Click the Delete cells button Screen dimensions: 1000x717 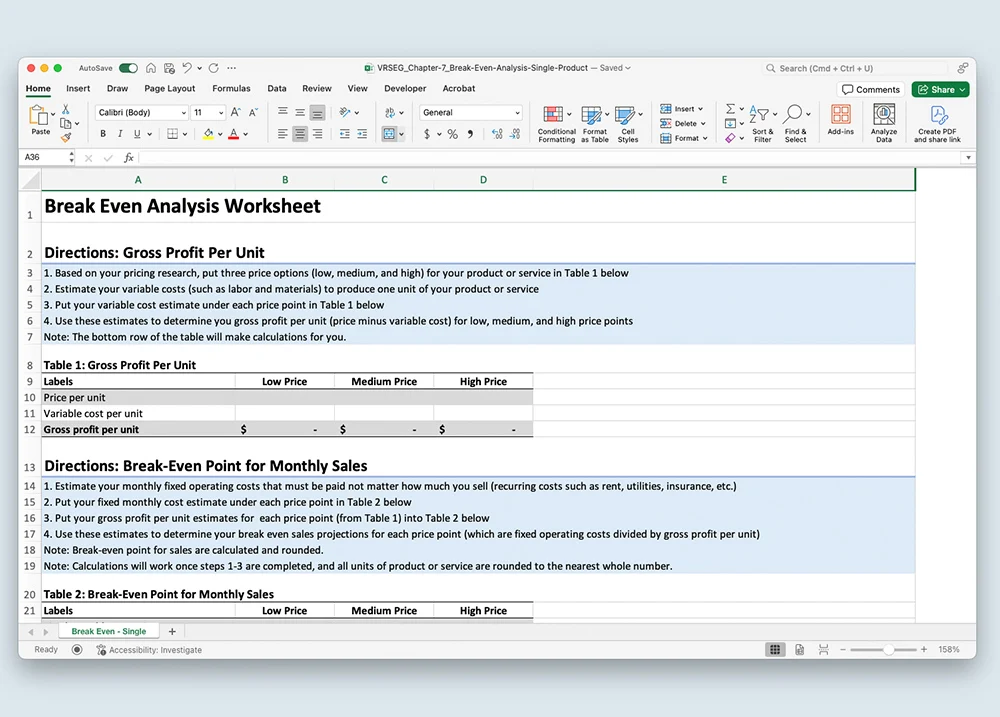pos(683,124)
